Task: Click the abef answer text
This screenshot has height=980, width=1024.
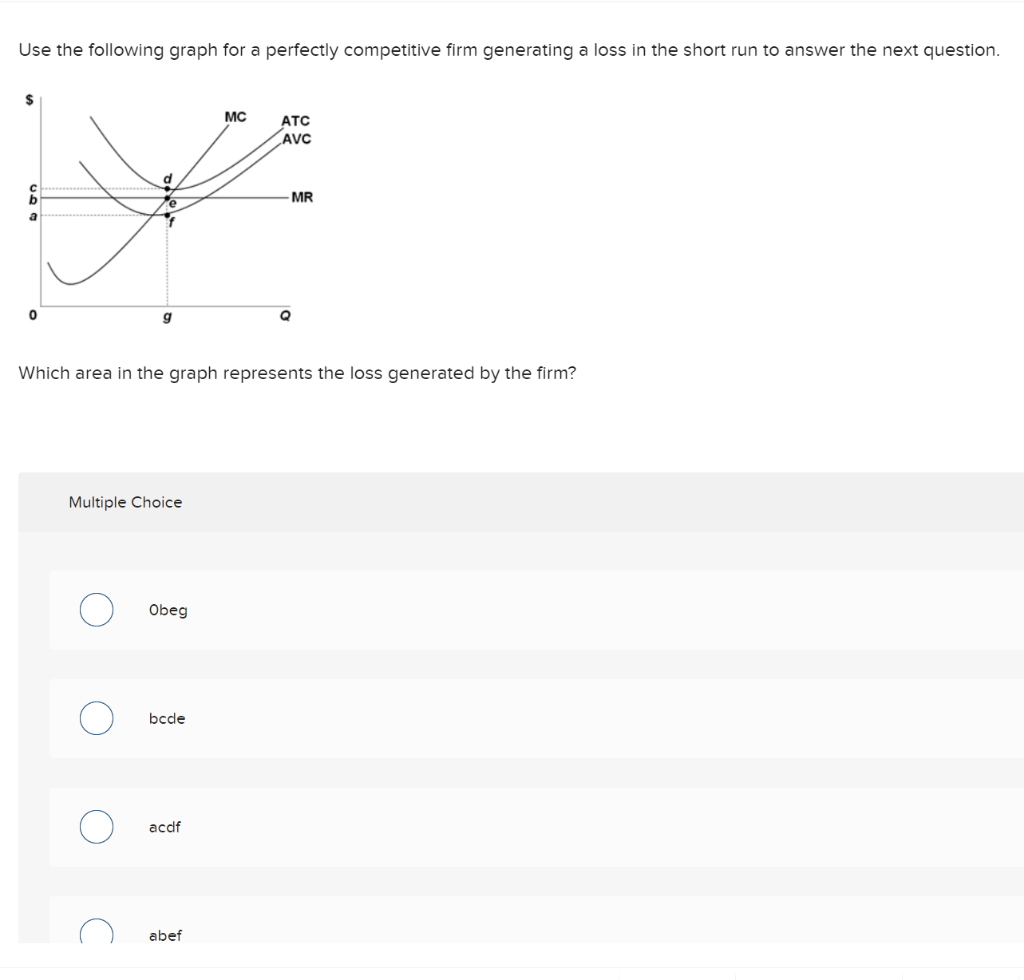Action: 165,936
